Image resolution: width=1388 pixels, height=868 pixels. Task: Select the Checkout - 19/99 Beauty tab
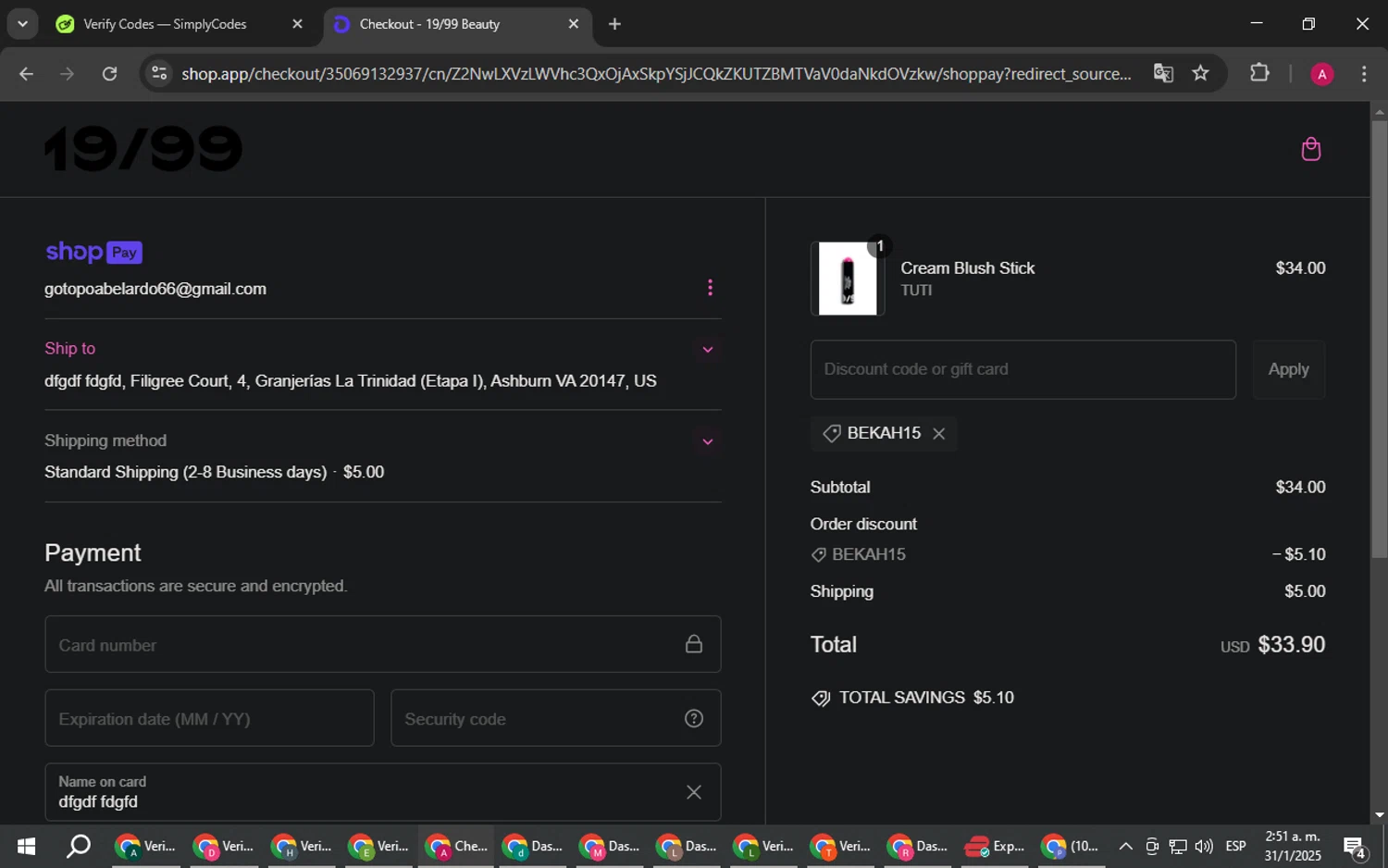pos(458,24)
